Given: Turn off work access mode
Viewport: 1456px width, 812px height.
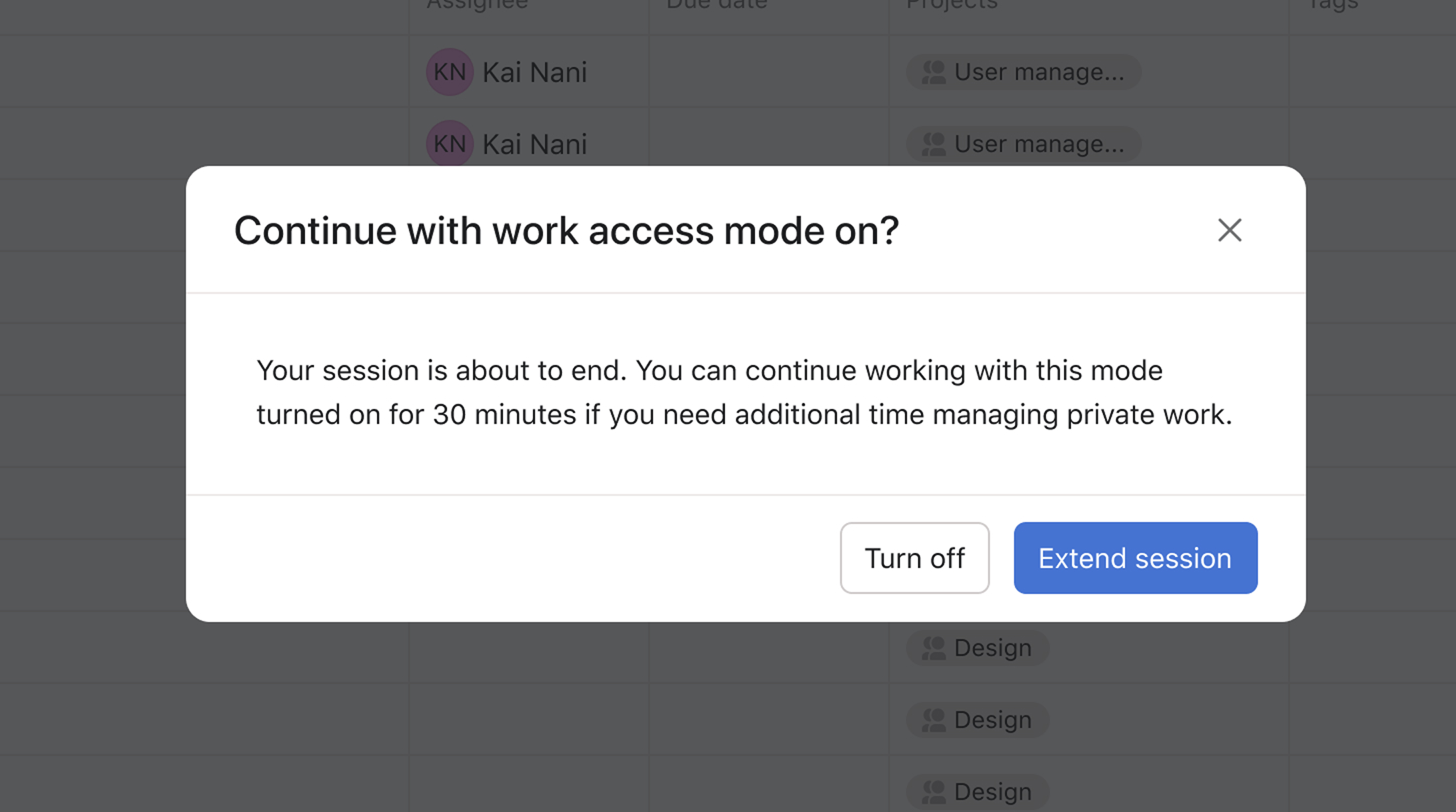Looking at the screenshot, I should [914, 558].
